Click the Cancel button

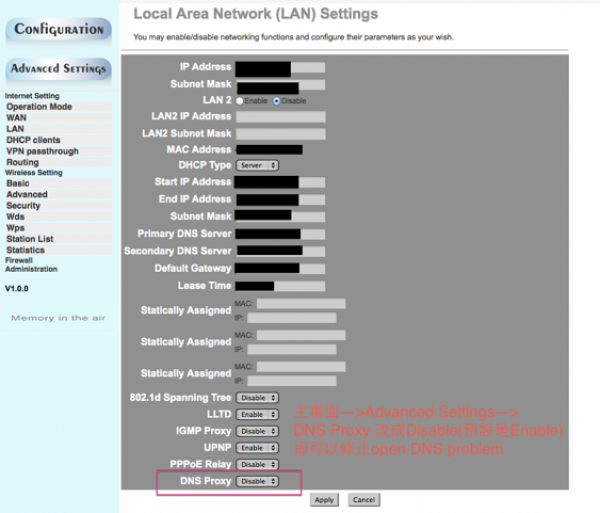point(363,499)
